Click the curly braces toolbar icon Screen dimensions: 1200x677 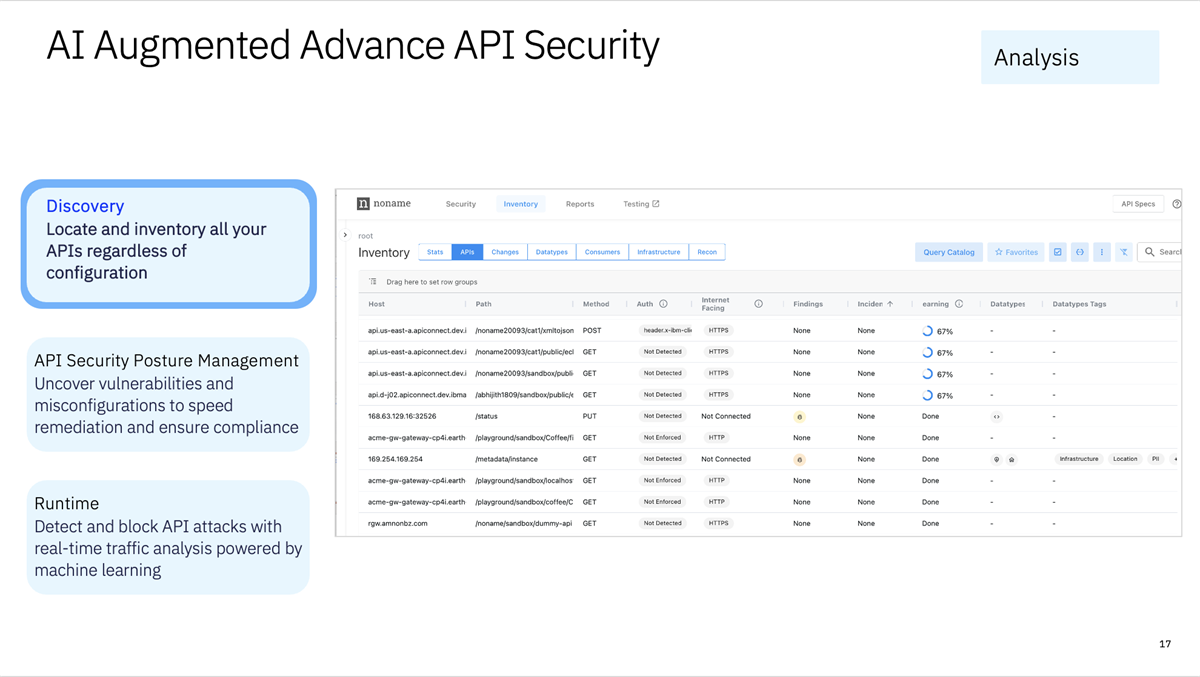1080,252
